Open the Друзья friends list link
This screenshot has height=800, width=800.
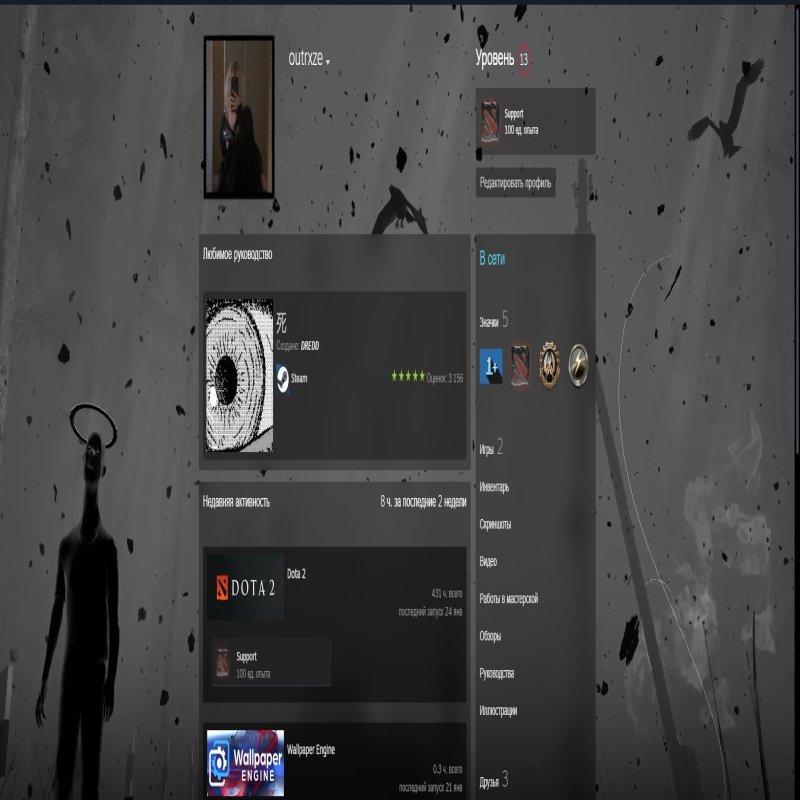[489, 779]
